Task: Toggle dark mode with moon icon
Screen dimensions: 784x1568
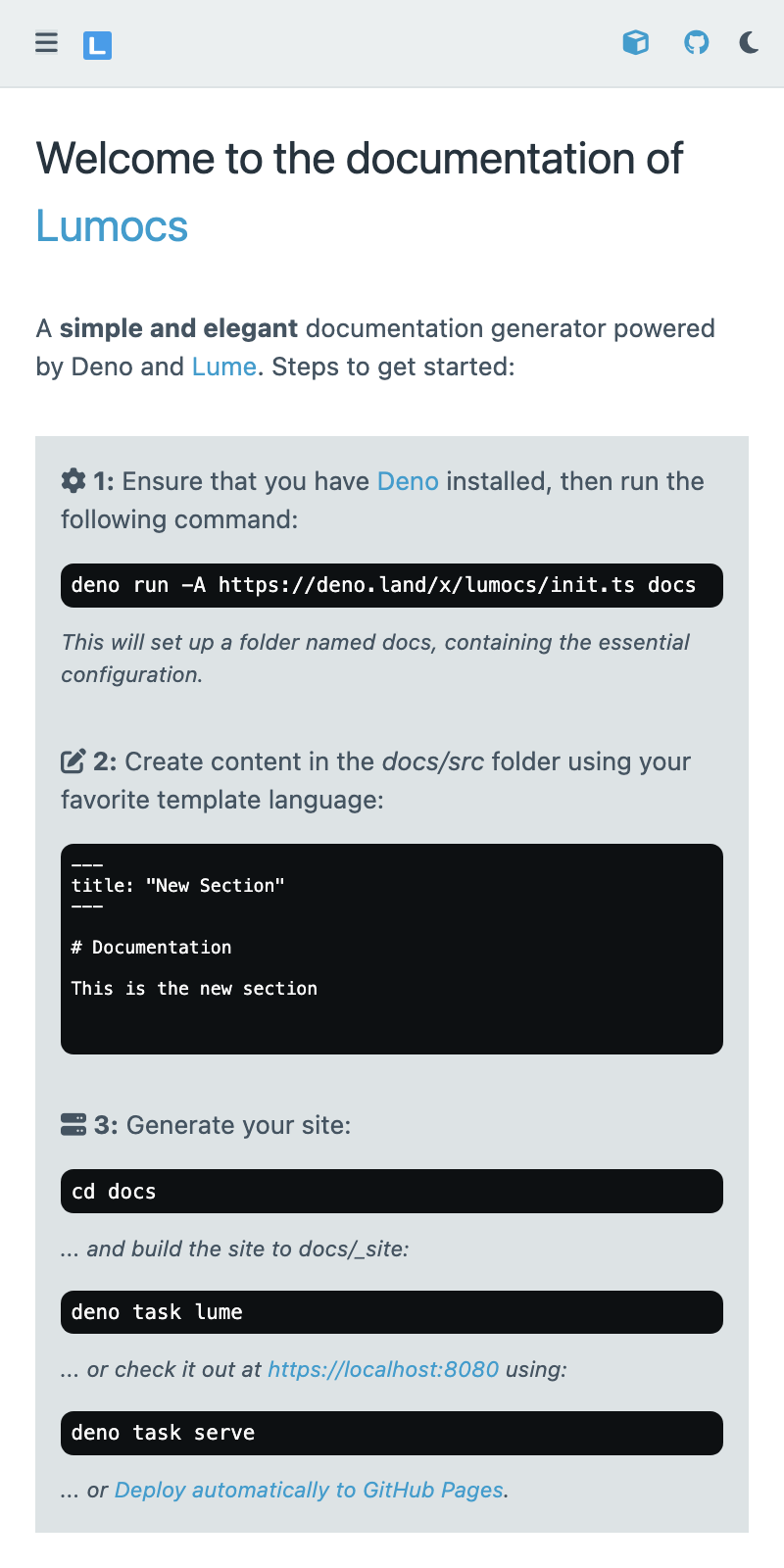Action: click(x=749, y=43)
